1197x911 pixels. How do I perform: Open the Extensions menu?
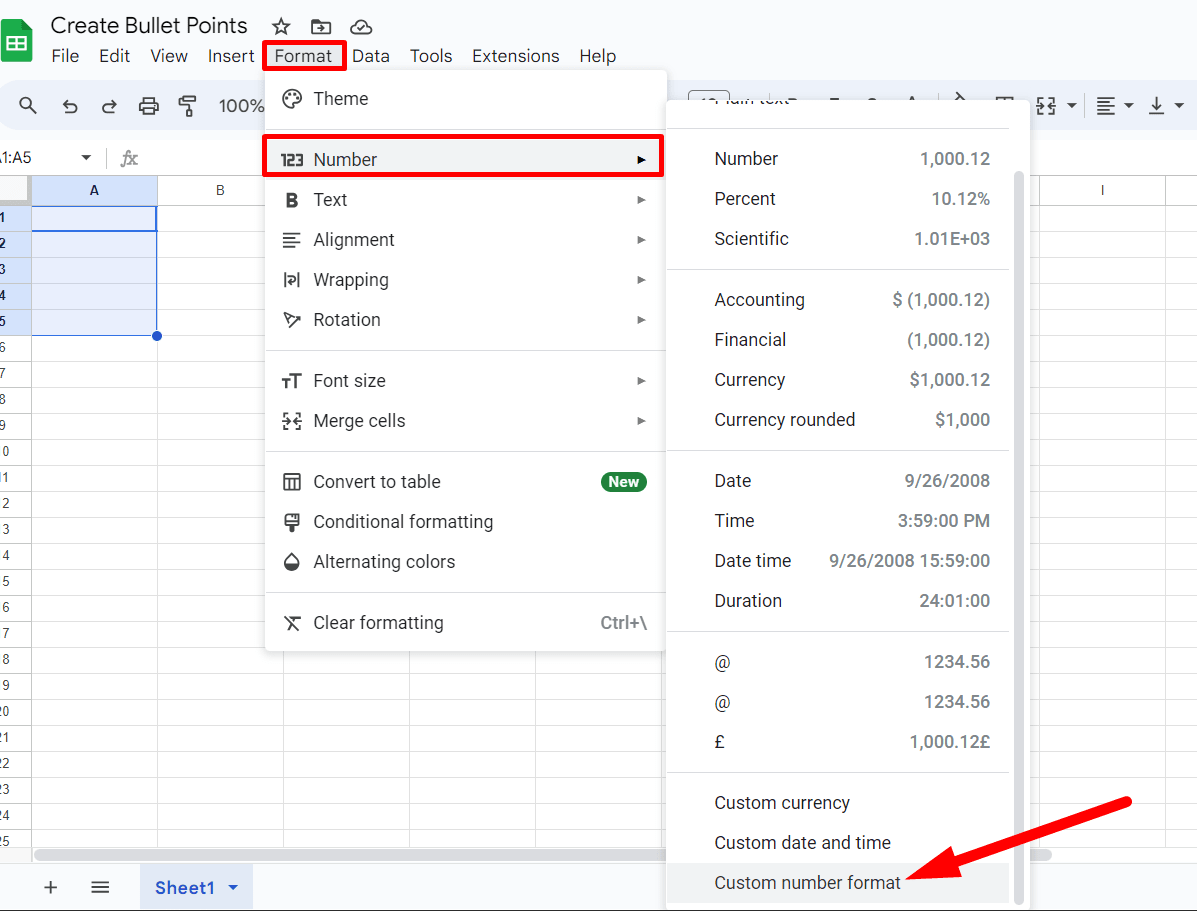[515, 56]
